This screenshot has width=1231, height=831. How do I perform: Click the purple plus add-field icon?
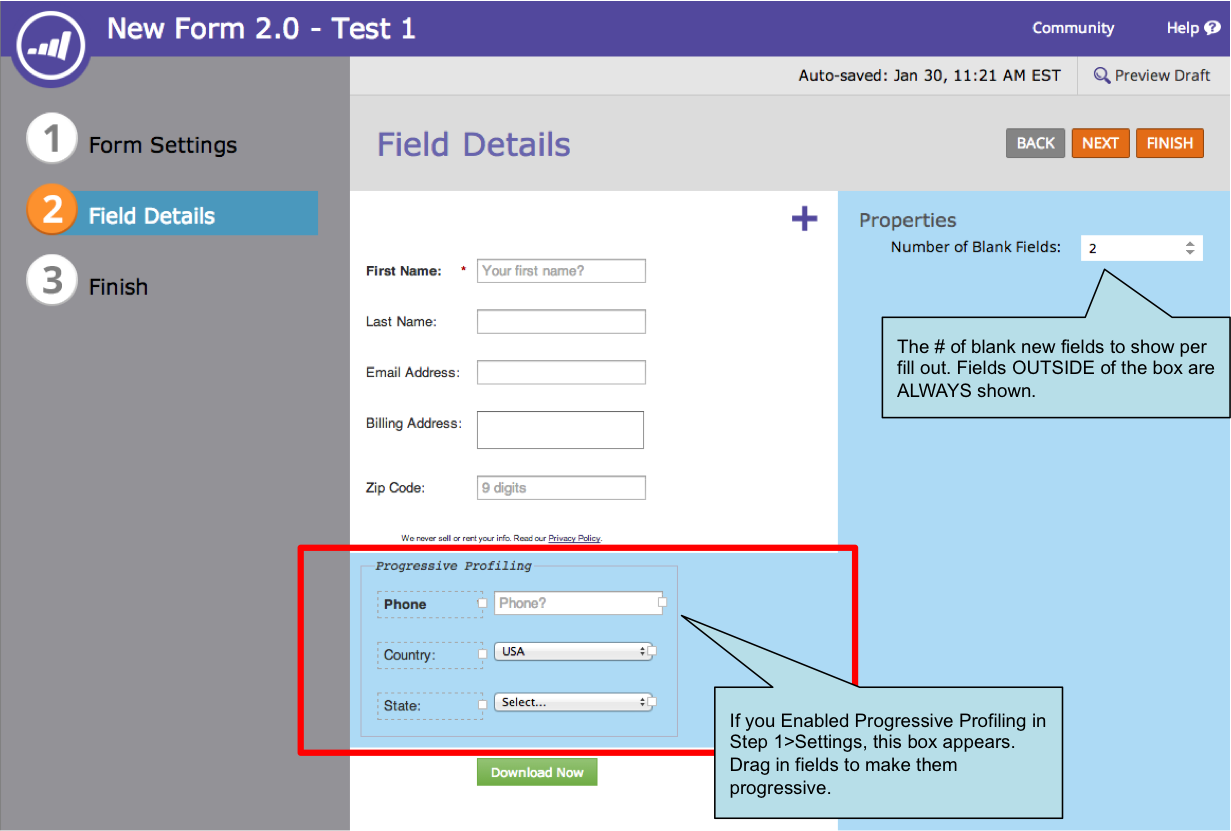804,219
